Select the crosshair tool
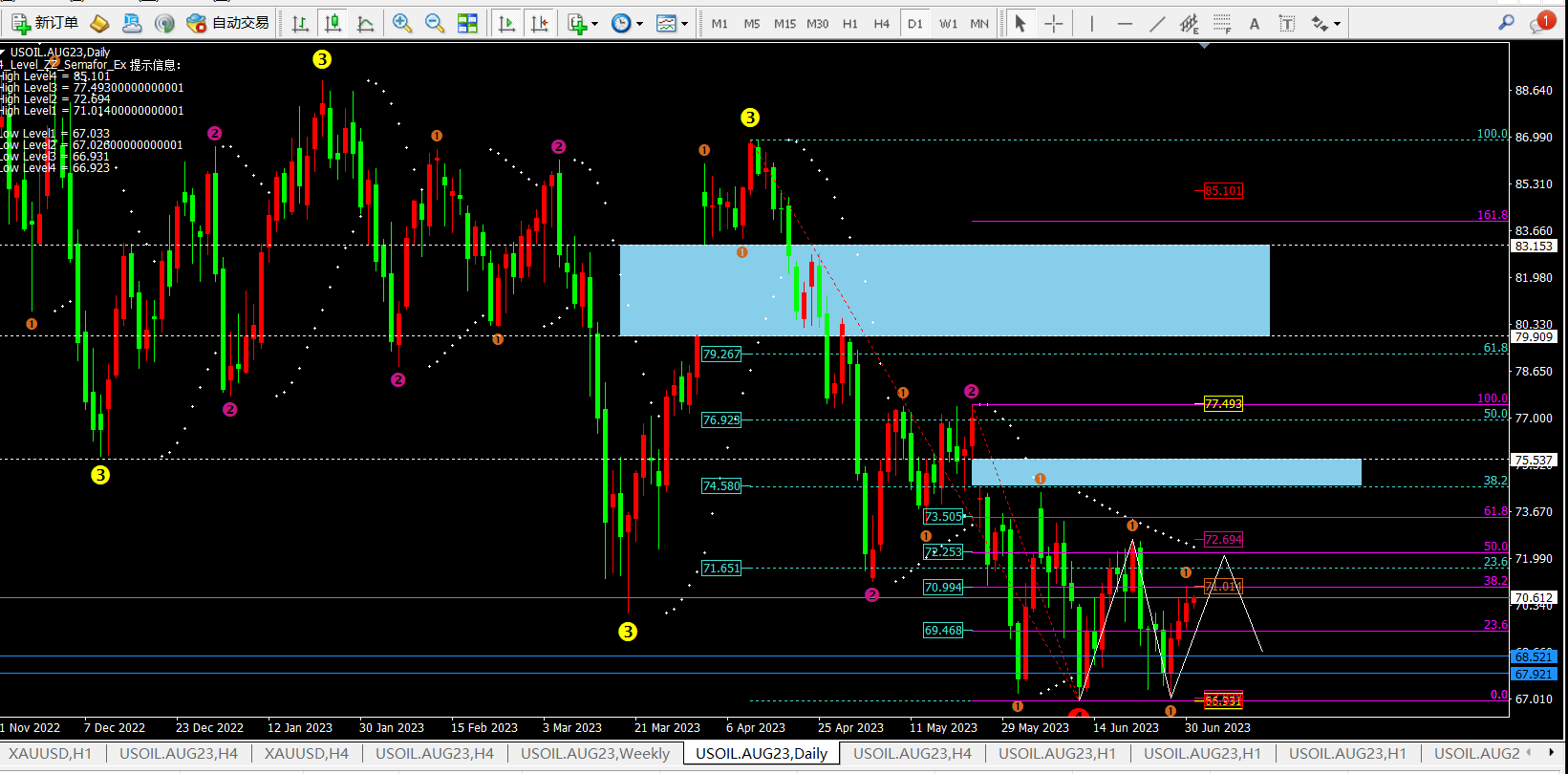This screenshot has width=1568, height=774. (x=1053, y=23)
